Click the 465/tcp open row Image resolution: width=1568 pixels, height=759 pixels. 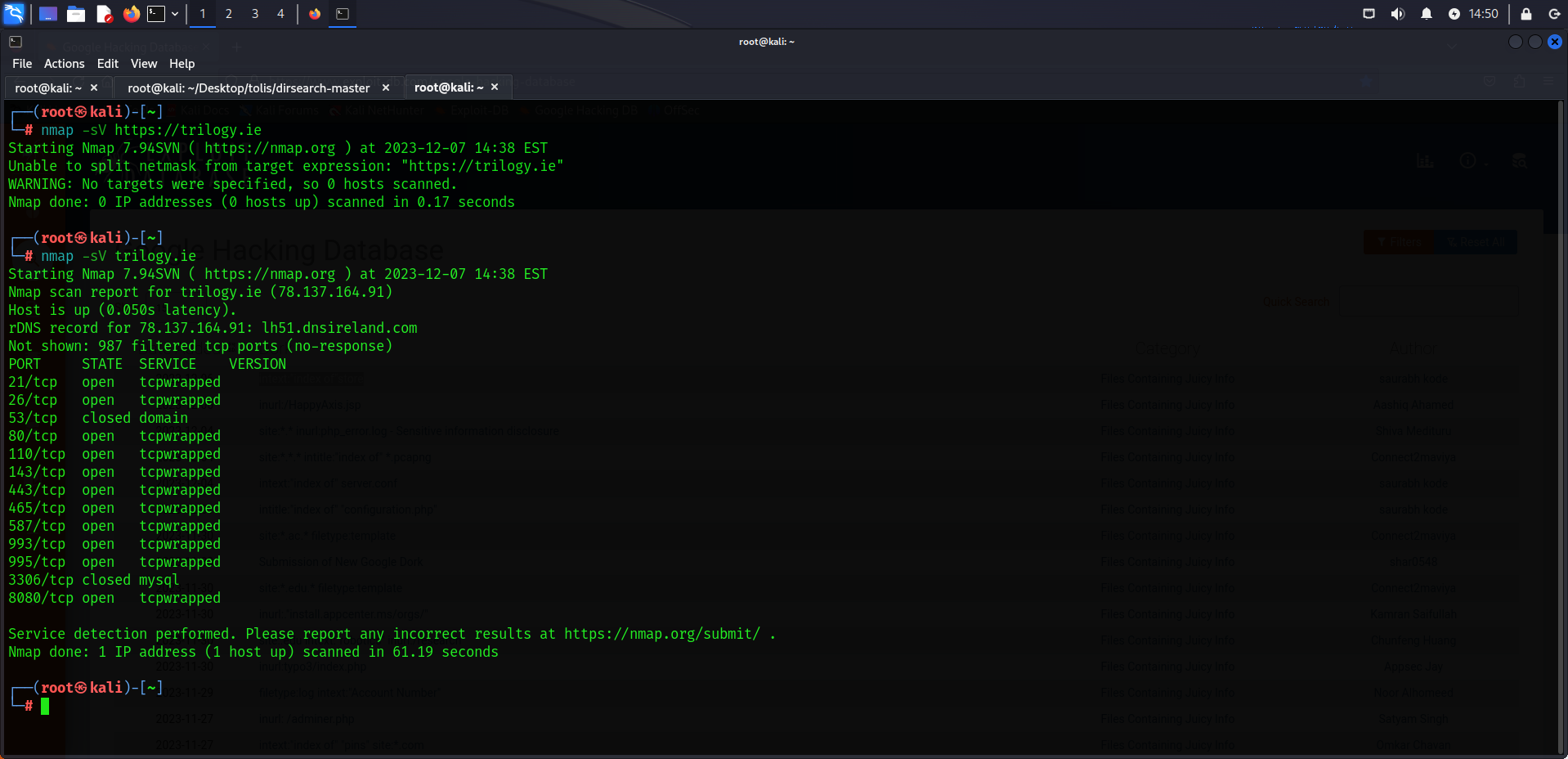click(x=114, y=508)
